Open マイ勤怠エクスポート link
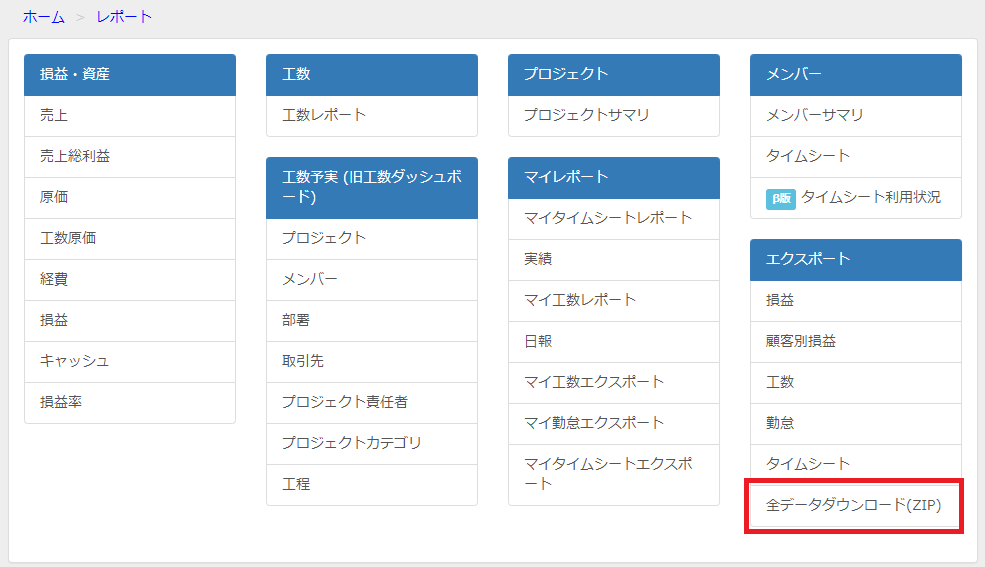This screenshot has height=567, width=985. [594, 424]
